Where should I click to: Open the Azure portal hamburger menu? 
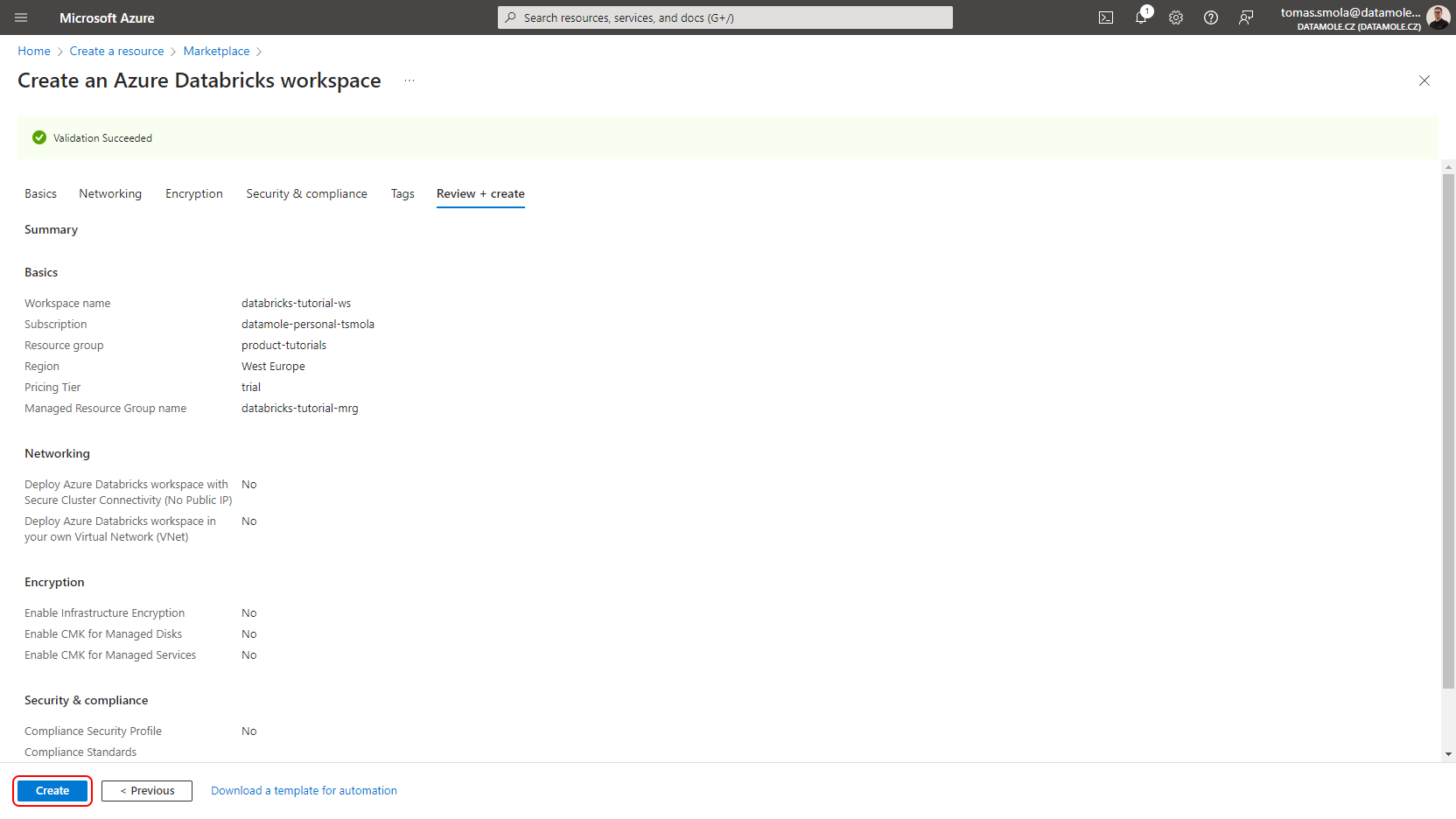coord(21,17)
